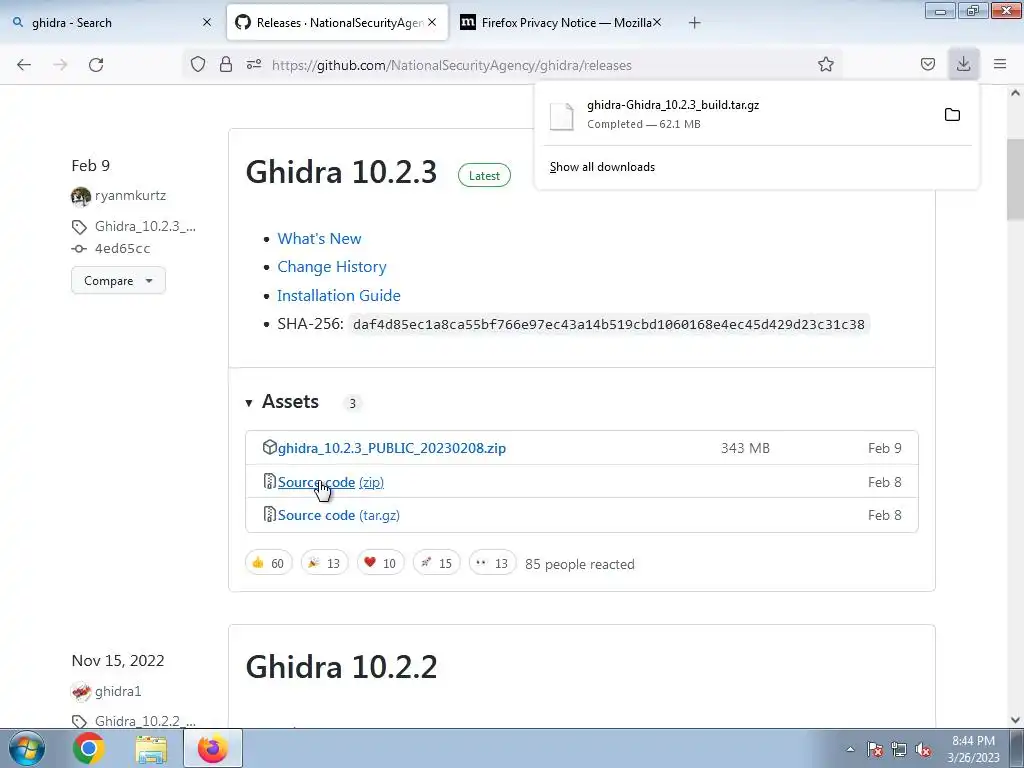Click the muted volume tray icon

tap(923, 750)
